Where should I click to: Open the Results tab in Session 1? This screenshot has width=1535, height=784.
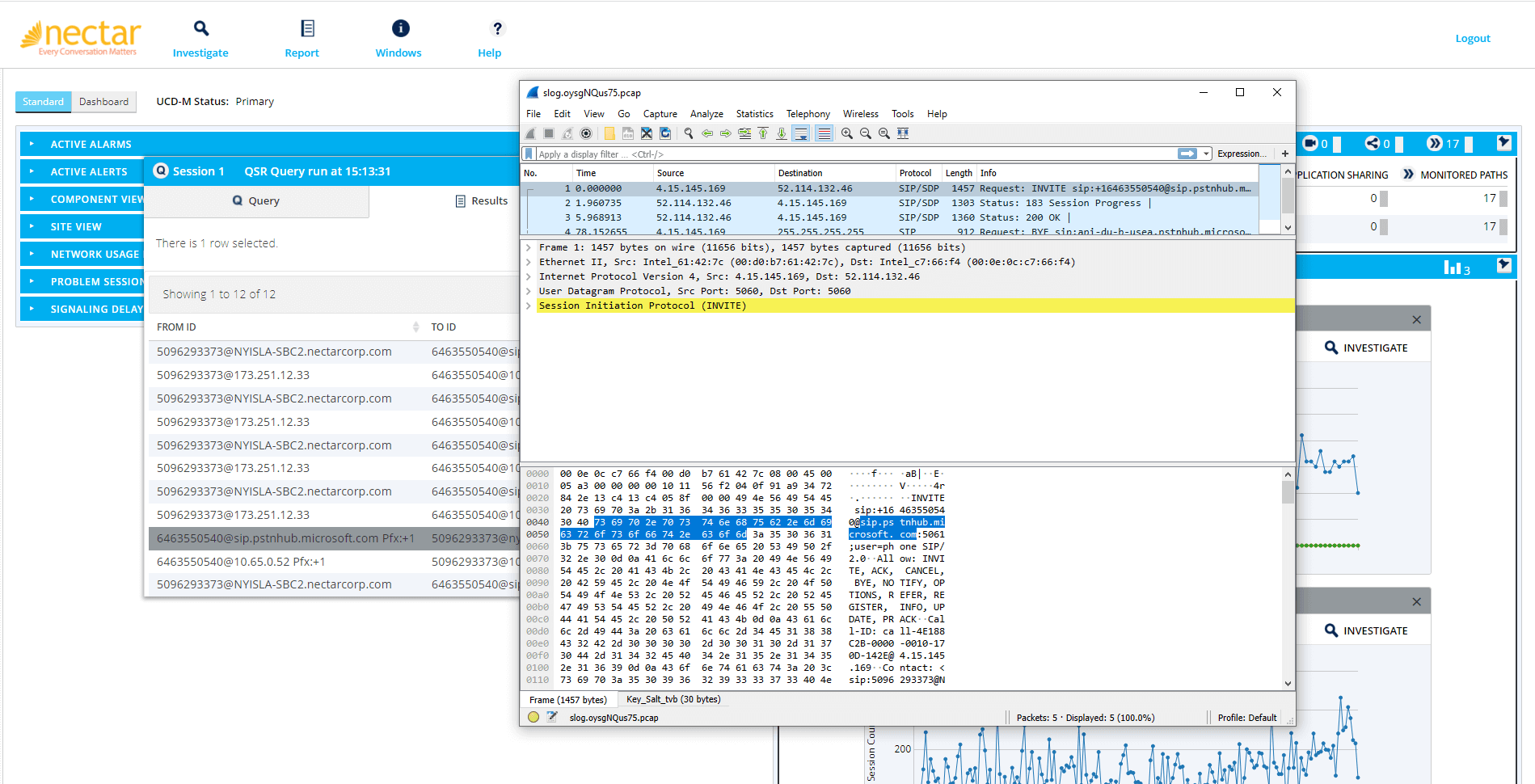(482, 200)
